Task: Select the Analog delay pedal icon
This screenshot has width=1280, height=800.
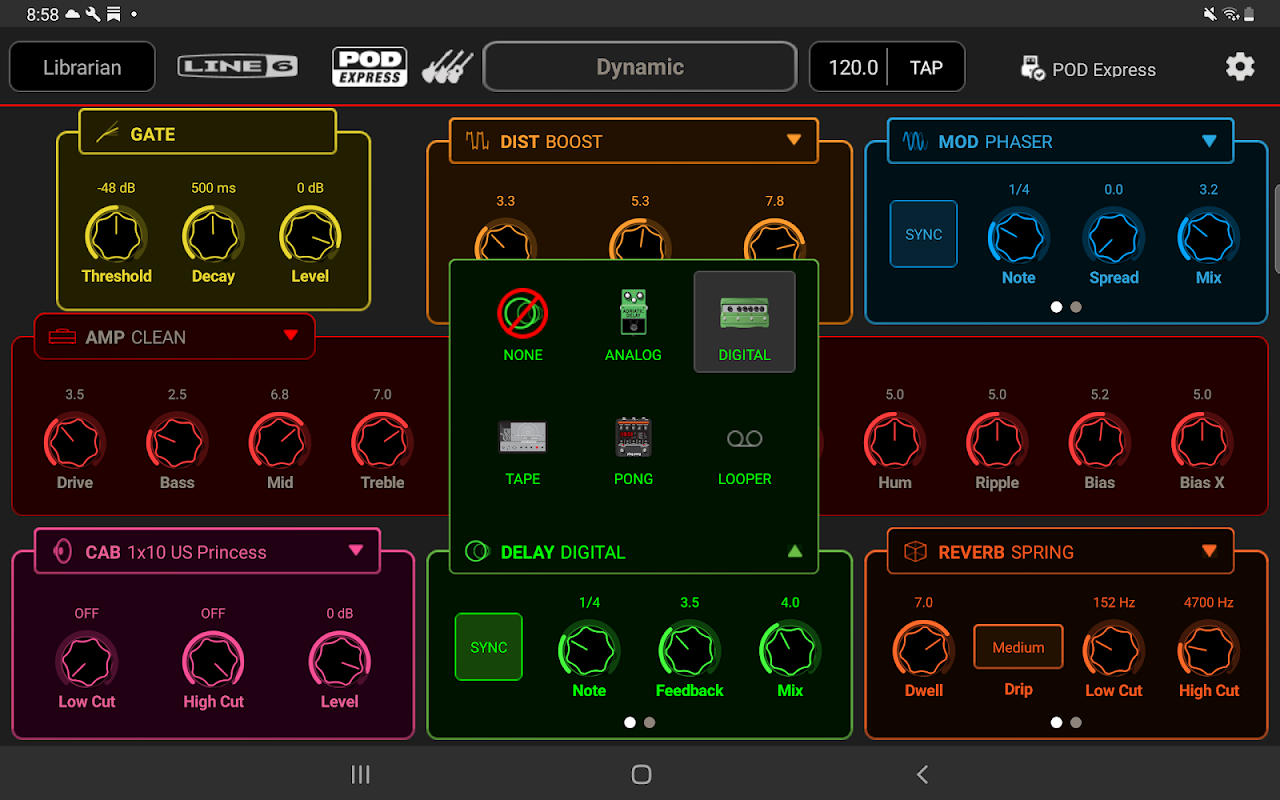Action: 633,313
